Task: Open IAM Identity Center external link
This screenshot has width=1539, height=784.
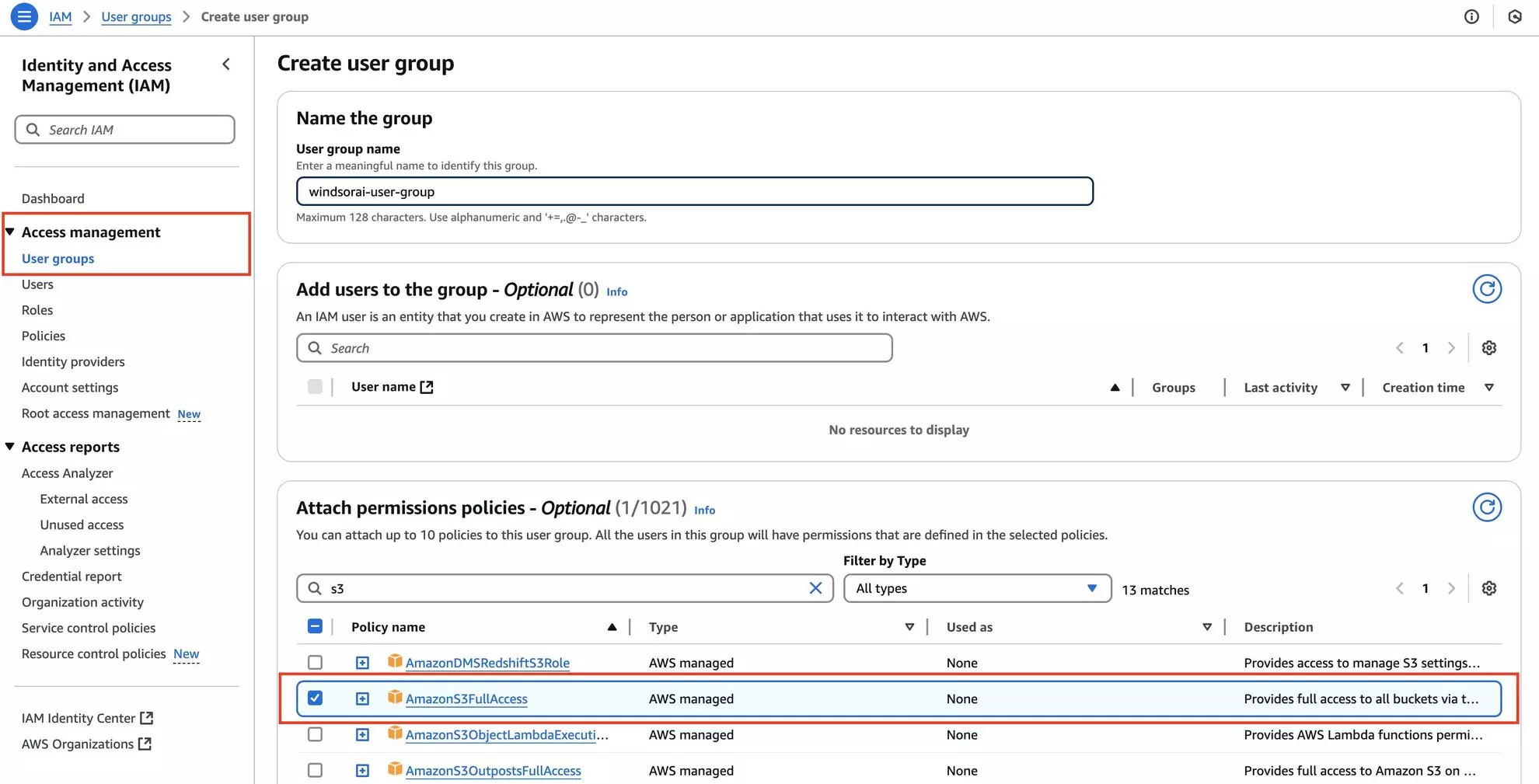Action: [87, 718]
